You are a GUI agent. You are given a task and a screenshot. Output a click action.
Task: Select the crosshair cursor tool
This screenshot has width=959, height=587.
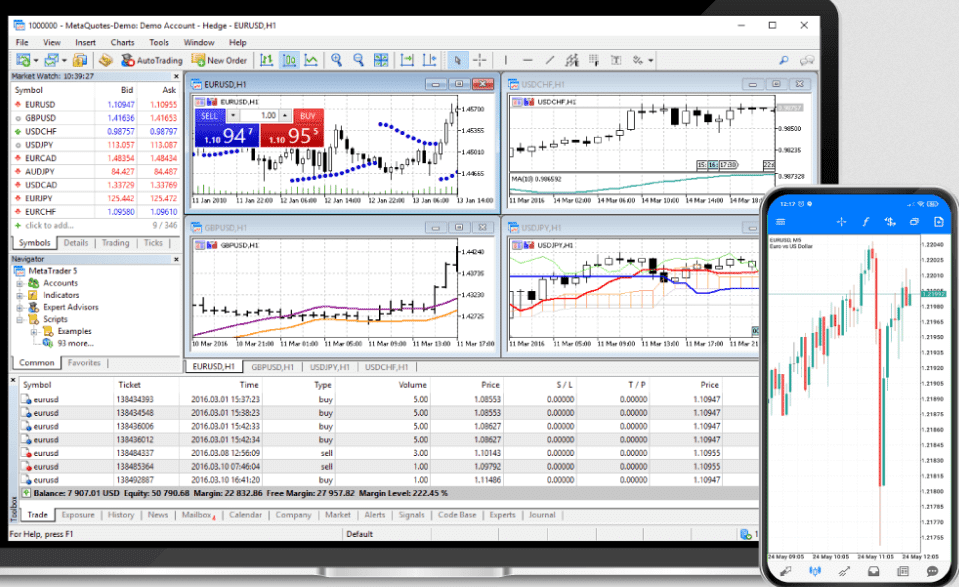pos(480,60)
